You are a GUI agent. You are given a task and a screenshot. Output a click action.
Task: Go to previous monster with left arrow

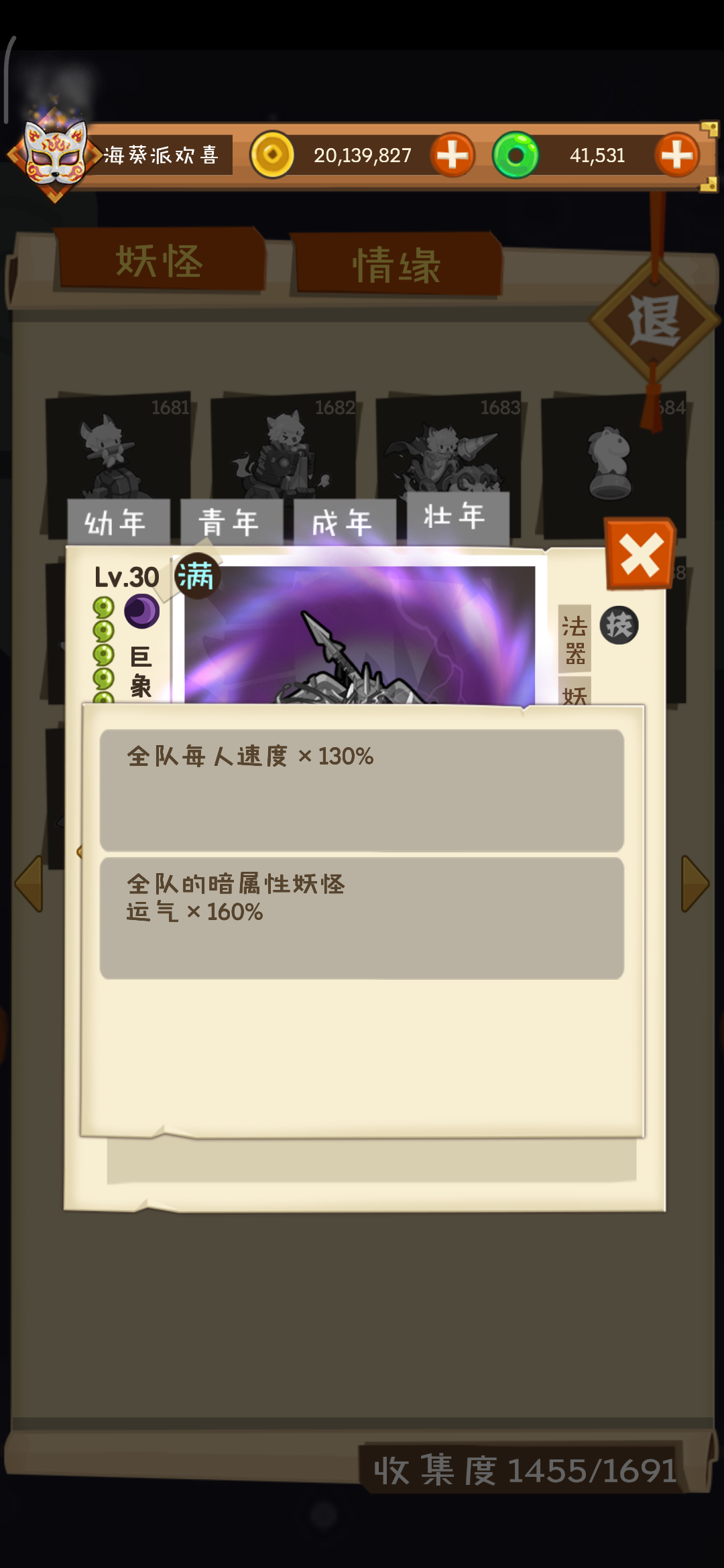[x=29, y=883]
